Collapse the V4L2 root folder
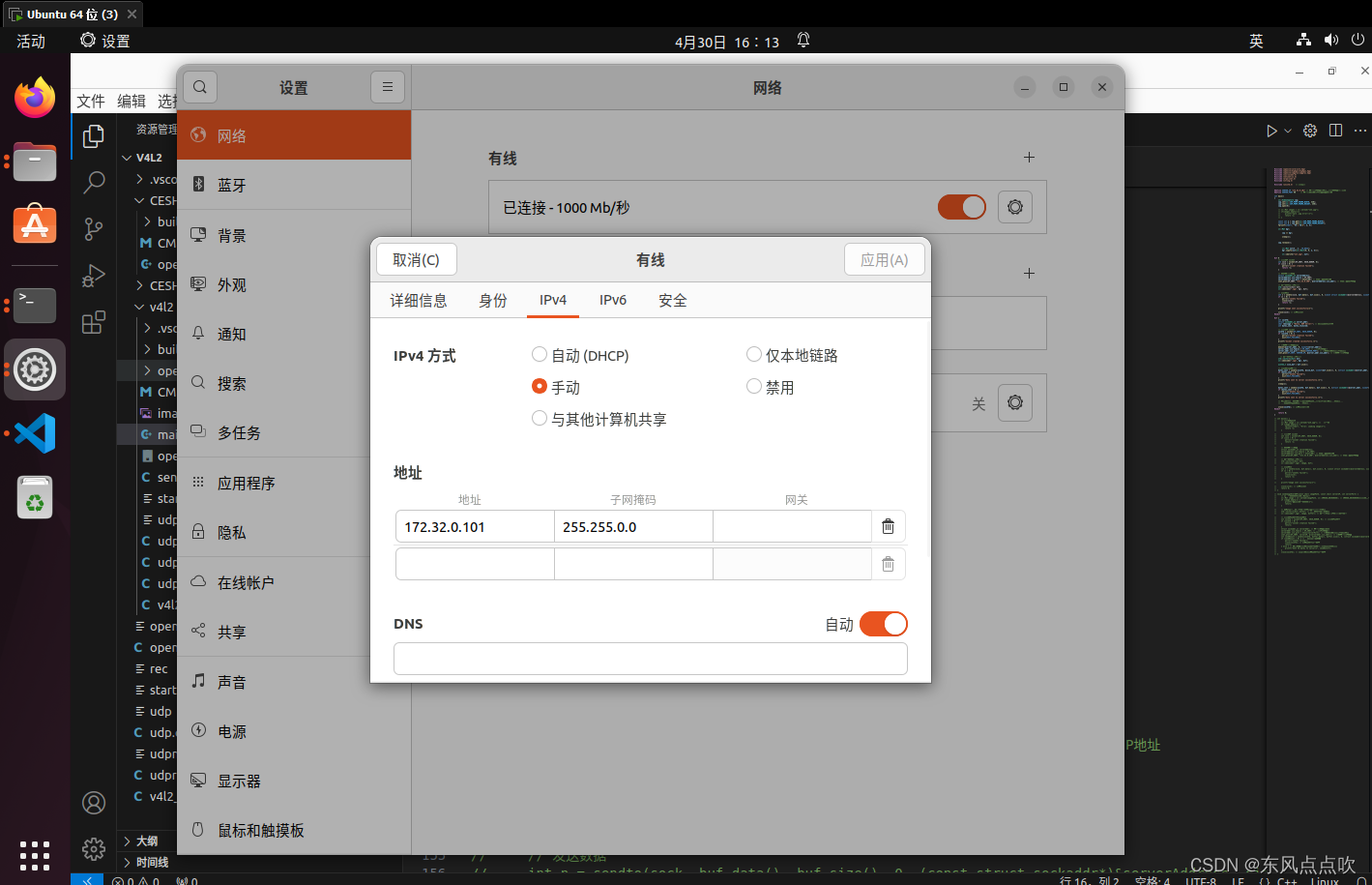 coord(127,158)
